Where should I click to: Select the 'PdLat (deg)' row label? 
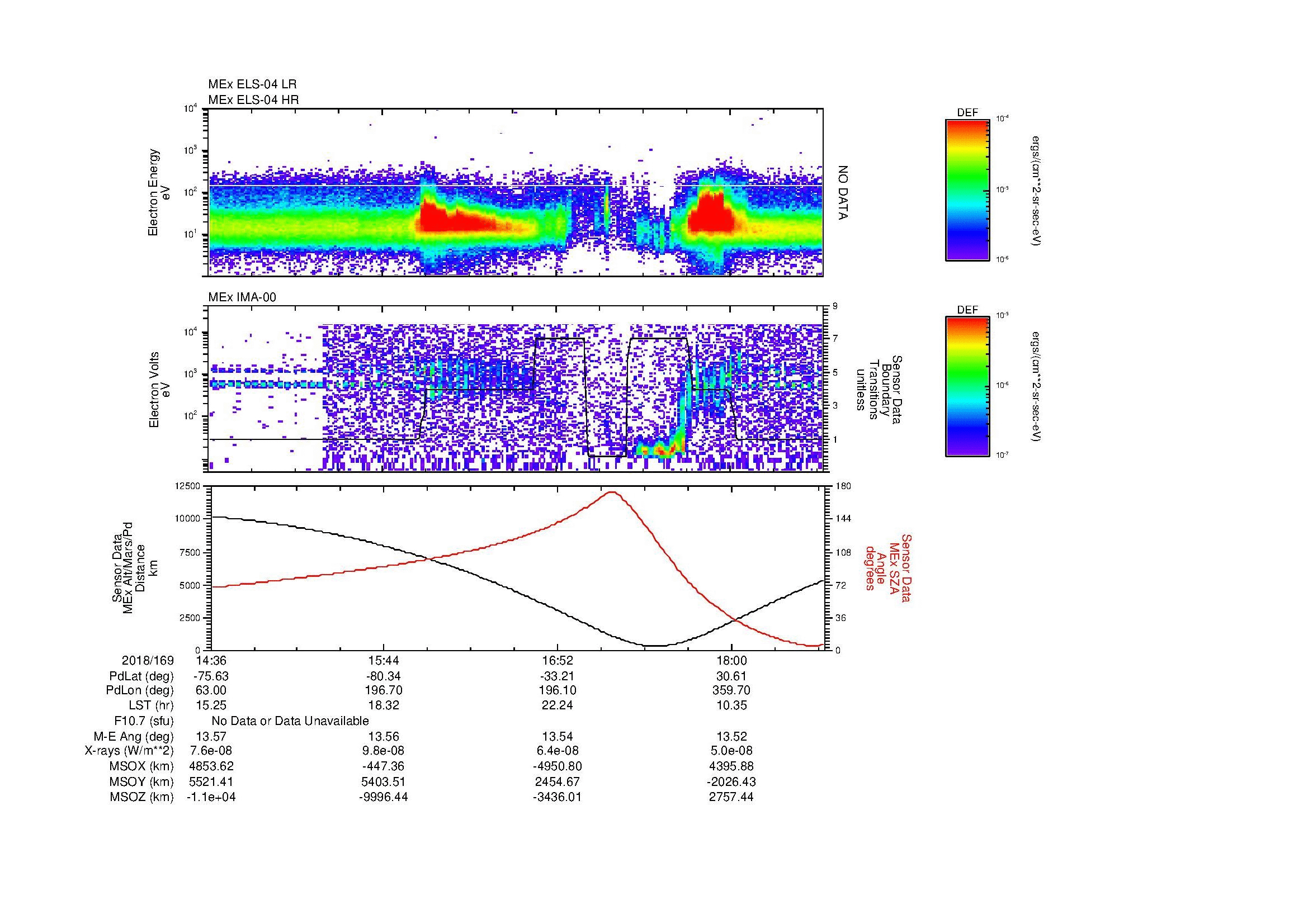click(141, 676)
